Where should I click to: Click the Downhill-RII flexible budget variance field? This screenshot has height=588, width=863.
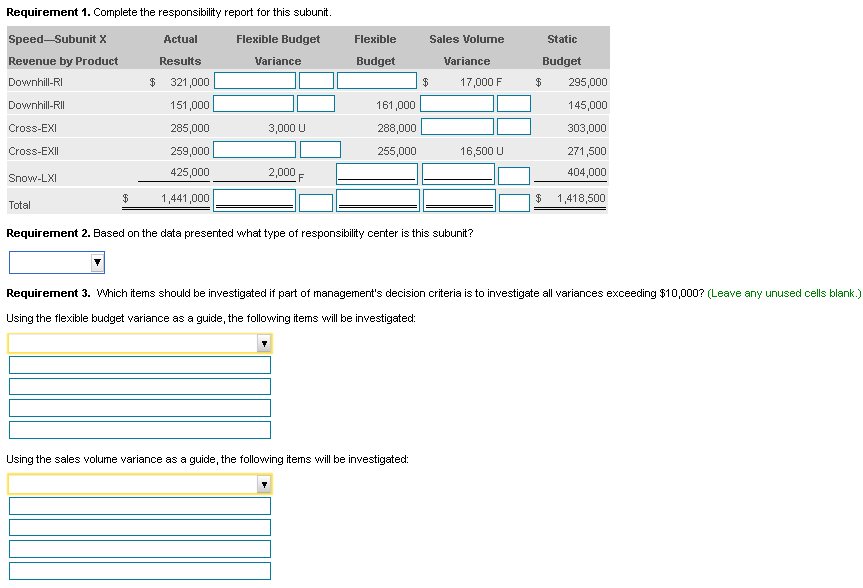tap(254, 103)
